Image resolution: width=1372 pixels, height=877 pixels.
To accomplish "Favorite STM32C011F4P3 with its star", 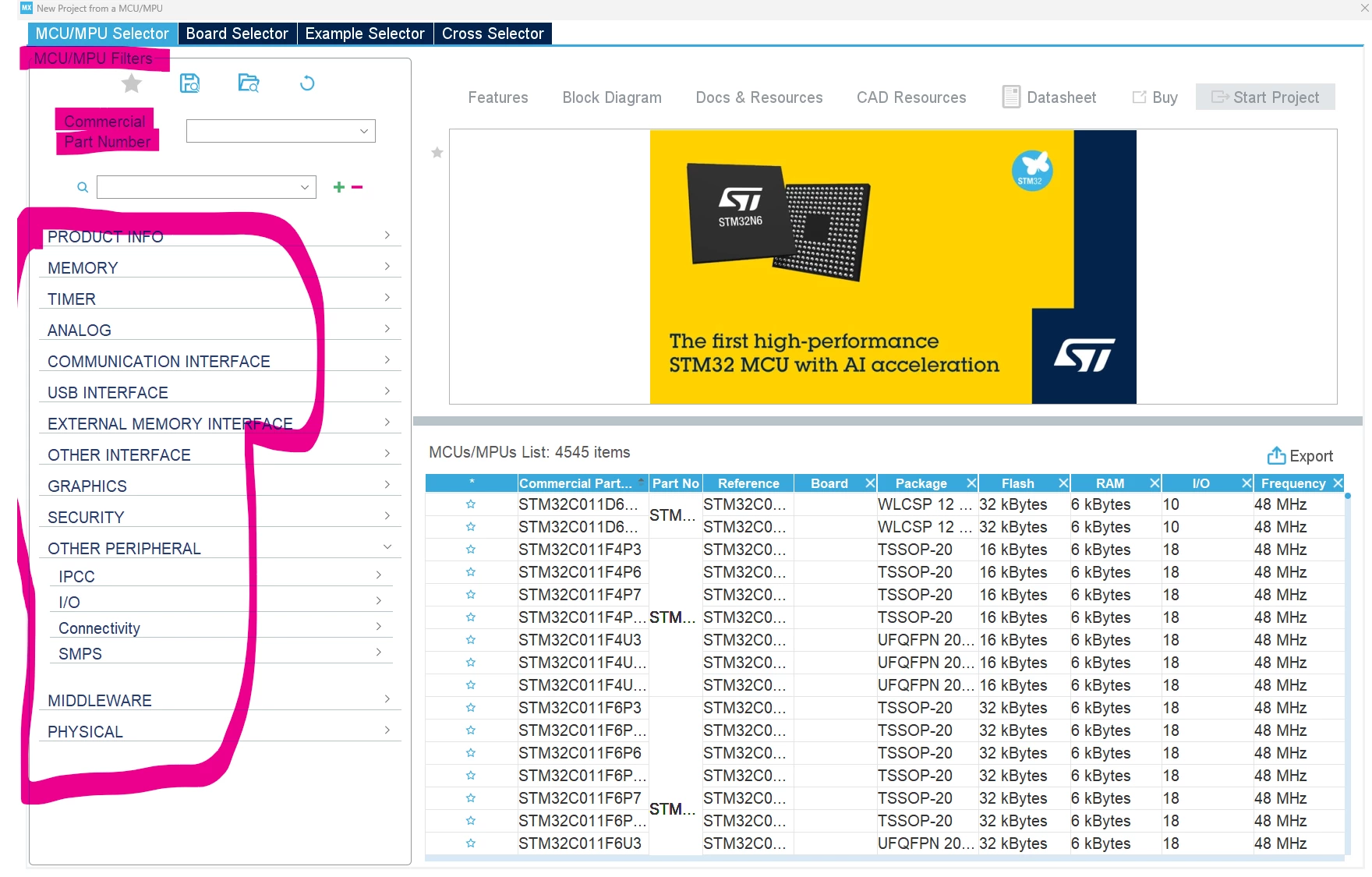I will coord(471,550).
